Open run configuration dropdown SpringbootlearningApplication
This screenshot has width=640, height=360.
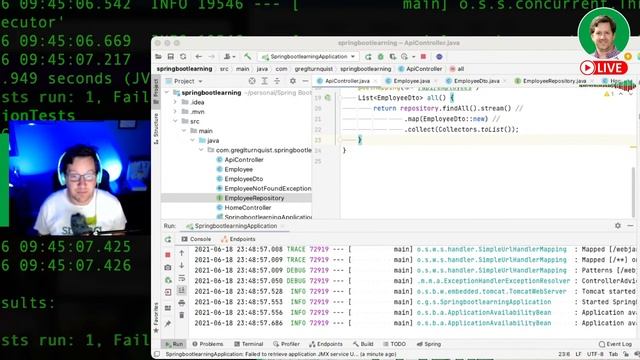pyautogui.click(x=309, y=56)
